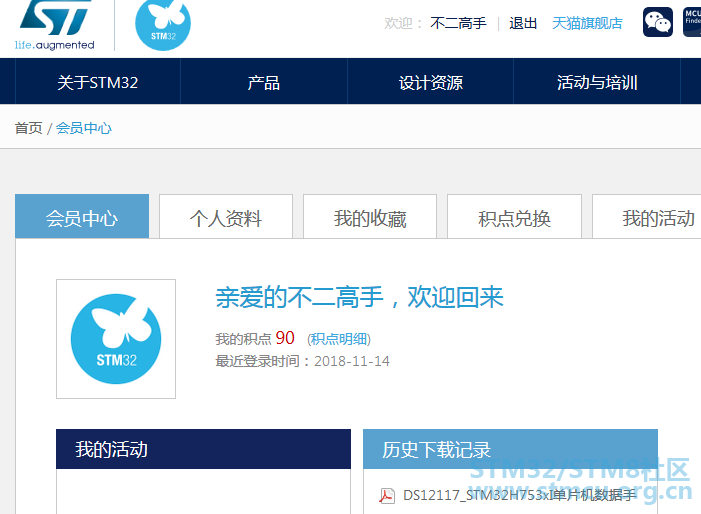
Task: Click the points value 90
Action: coord(285,338)
